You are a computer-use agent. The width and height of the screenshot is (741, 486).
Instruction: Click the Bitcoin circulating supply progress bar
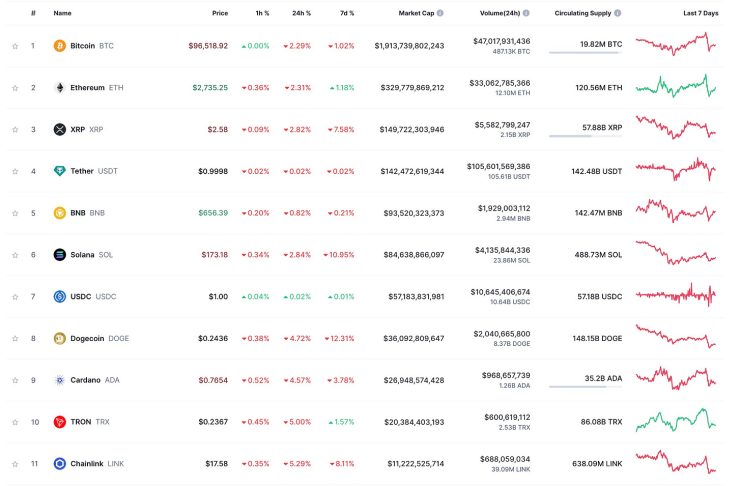[x=584, y=53]
